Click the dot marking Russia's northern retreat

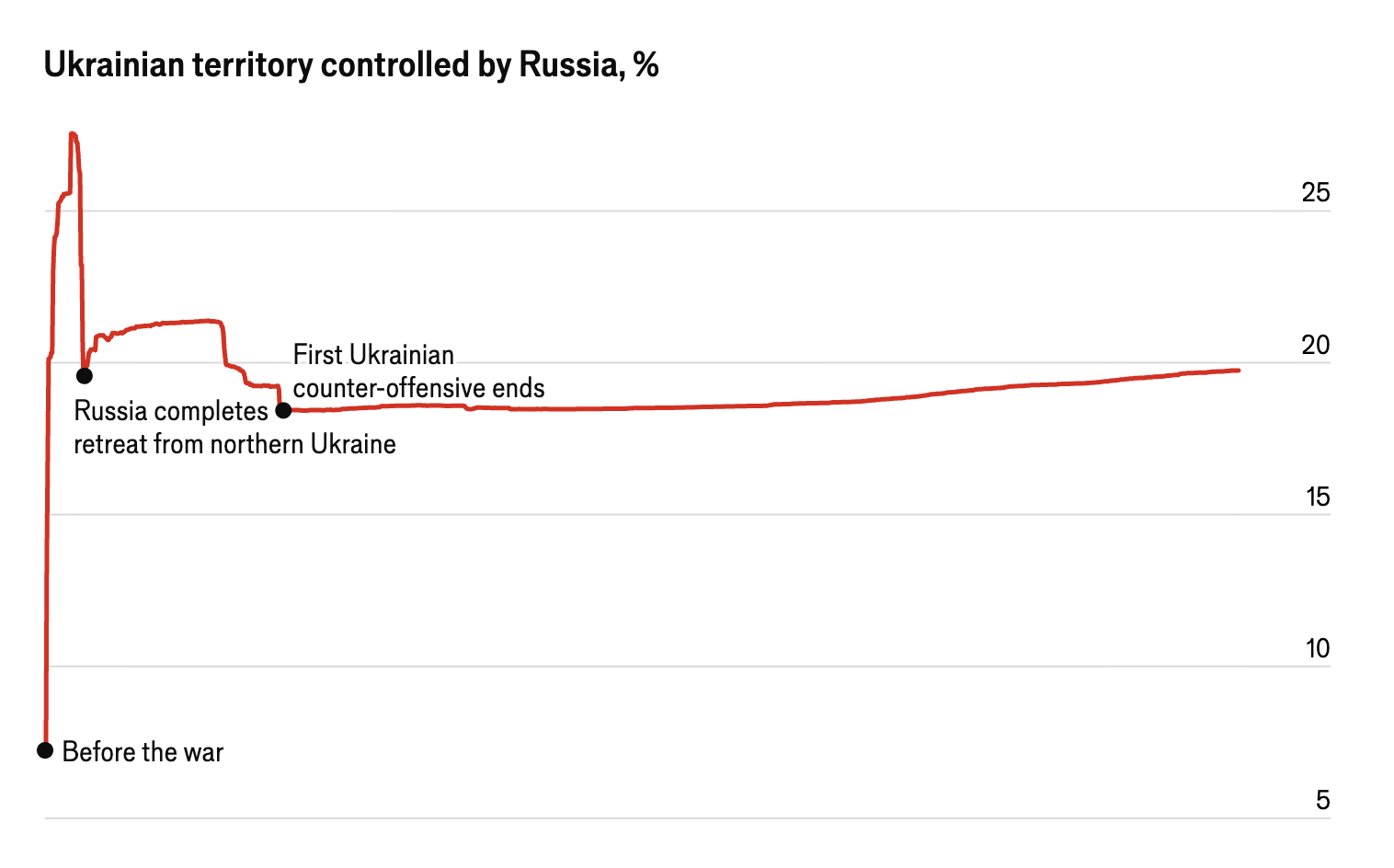coord(84,375)
